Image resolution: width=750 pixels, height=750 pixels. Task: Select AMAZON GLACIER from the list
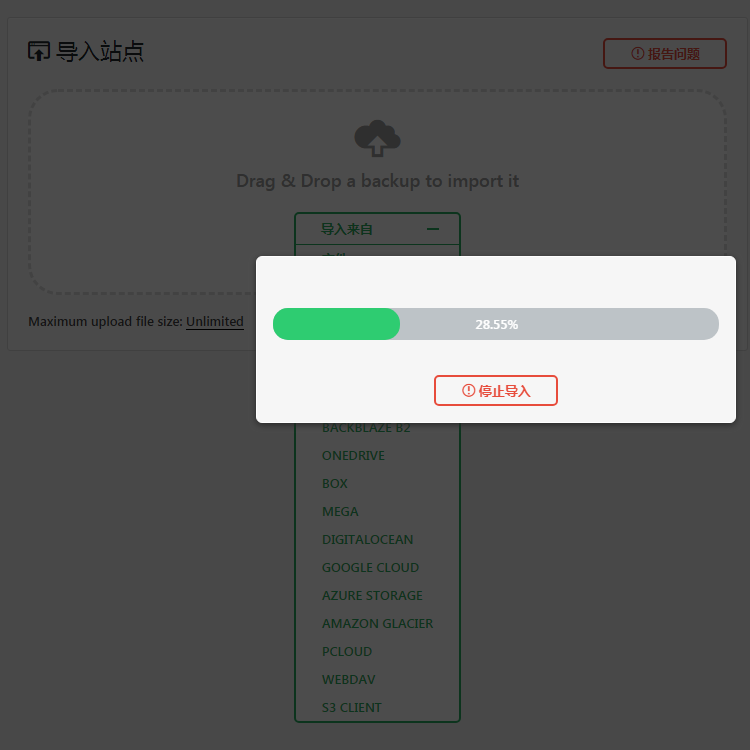pyautogui.click(x=377, y=623)
